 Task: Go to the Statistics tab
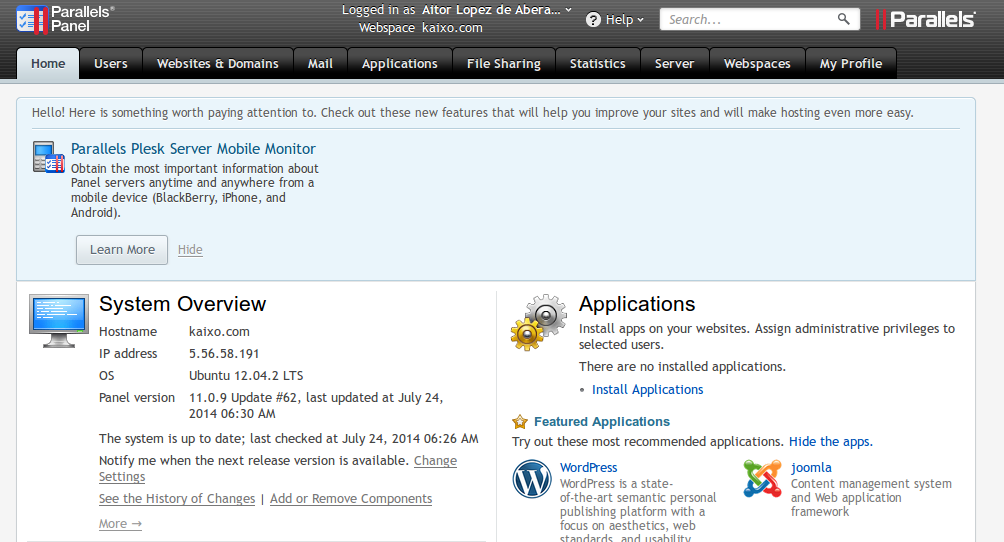[x=597, y=63]
